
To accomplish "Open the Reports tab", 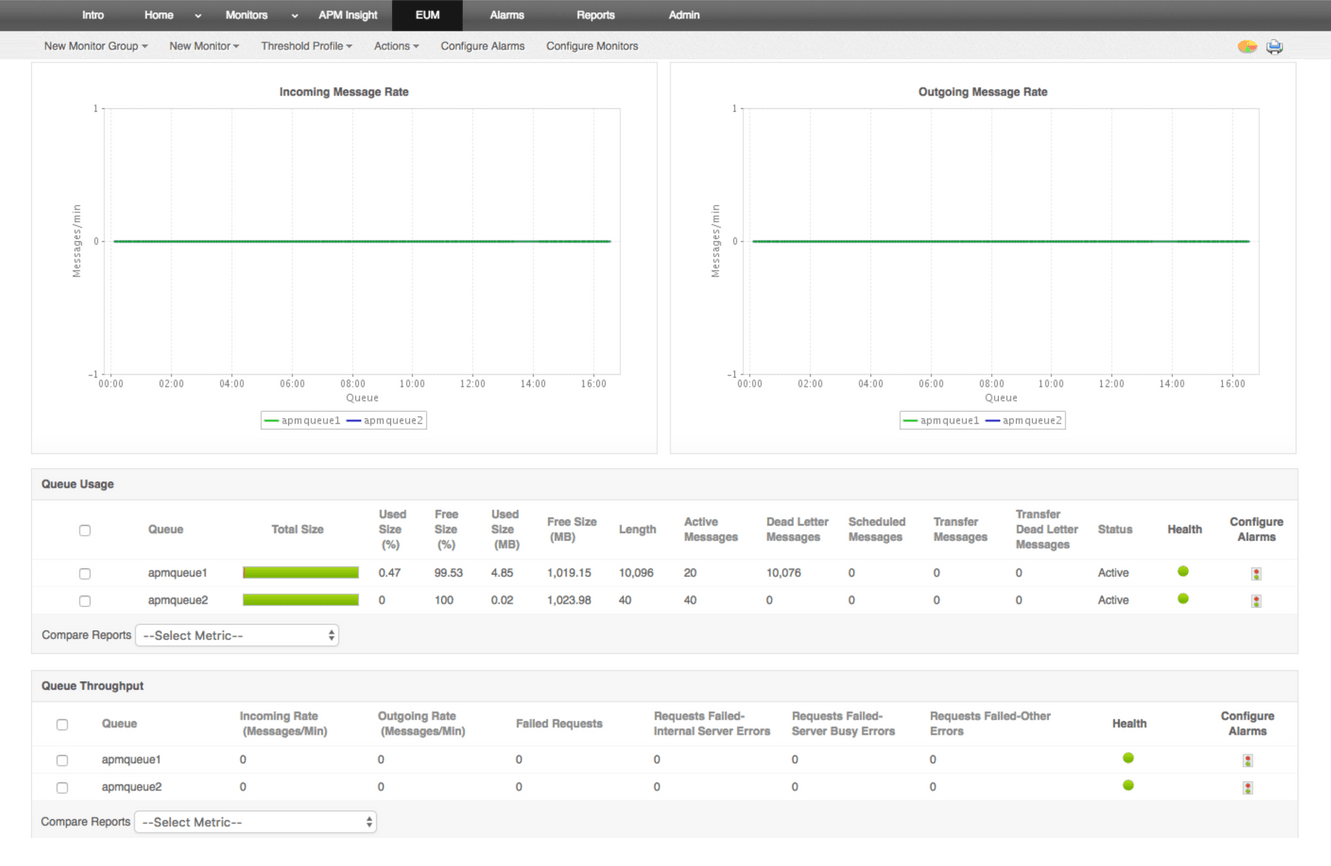I will (595, 15).
